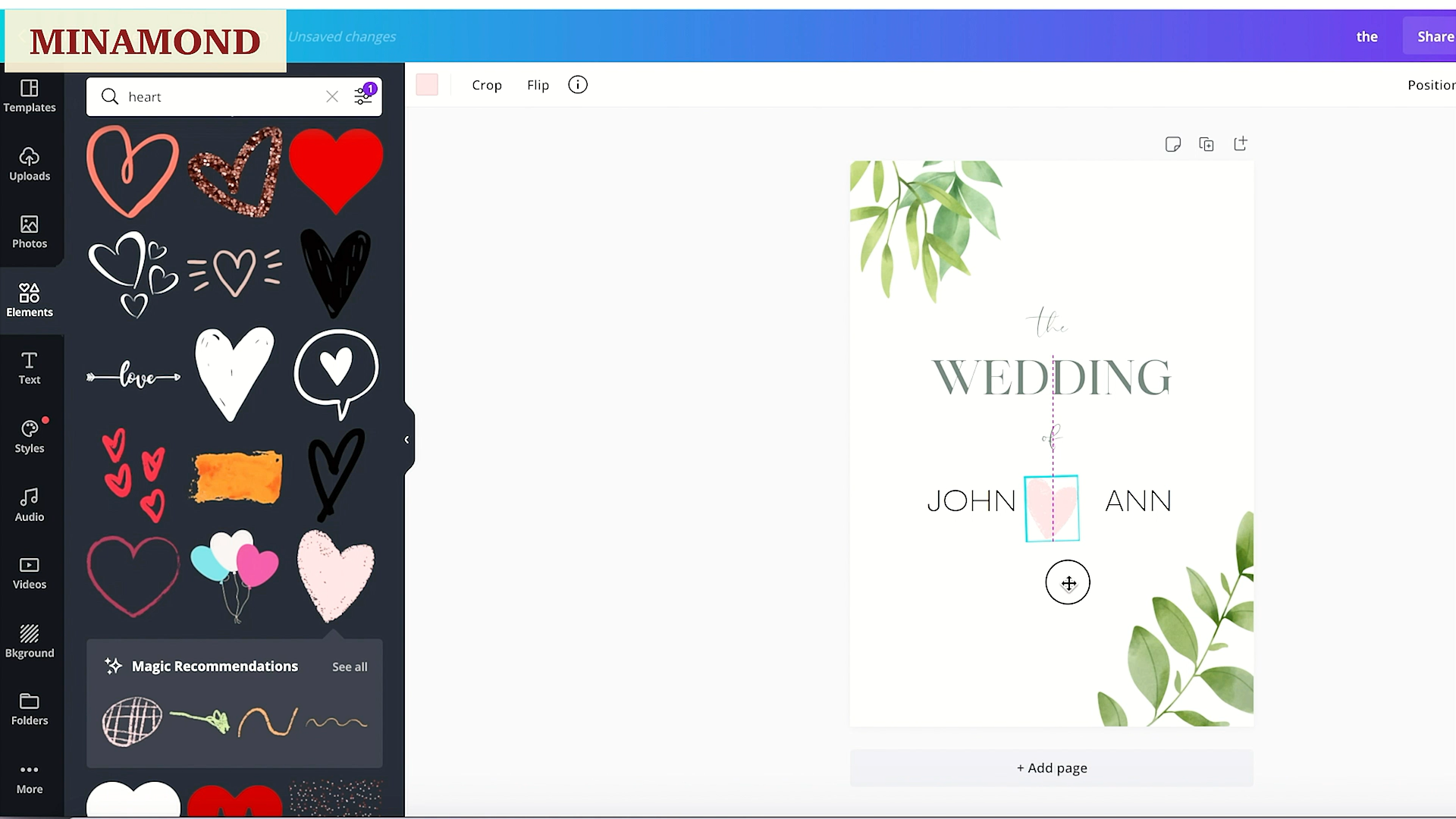Click the Crop button

click(x=487, y=85)
